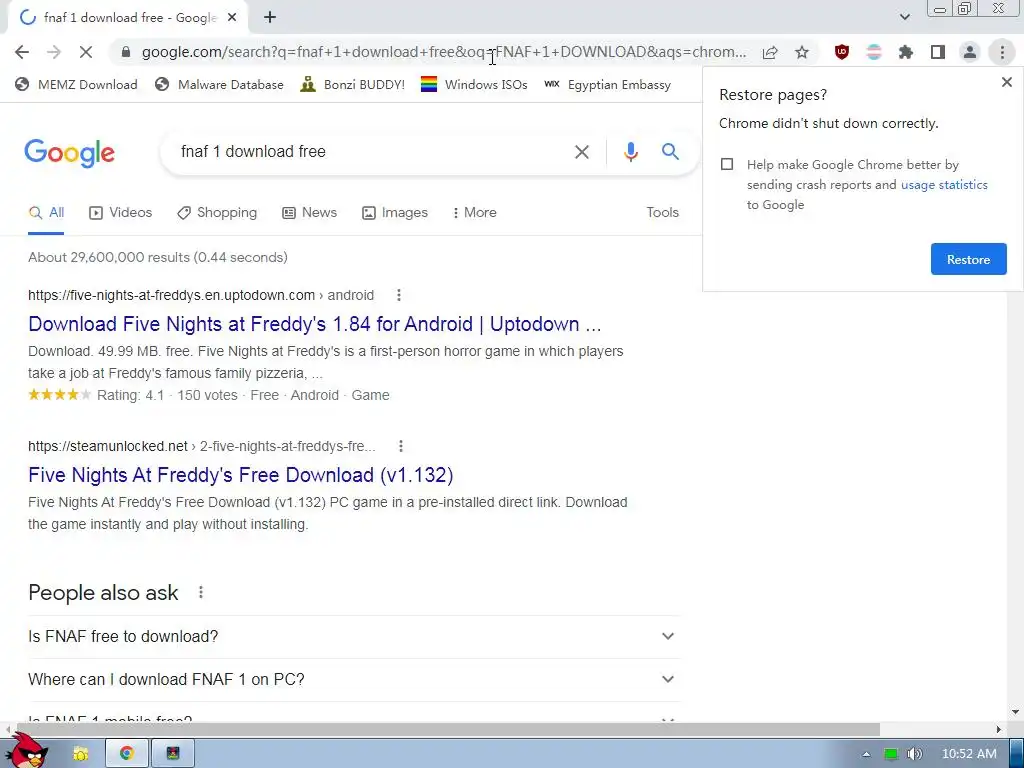Viewport: 1024px width, 768px height.
Task: Open the Extensions puzzle-piece menu
Action: (x=906, y=52)
